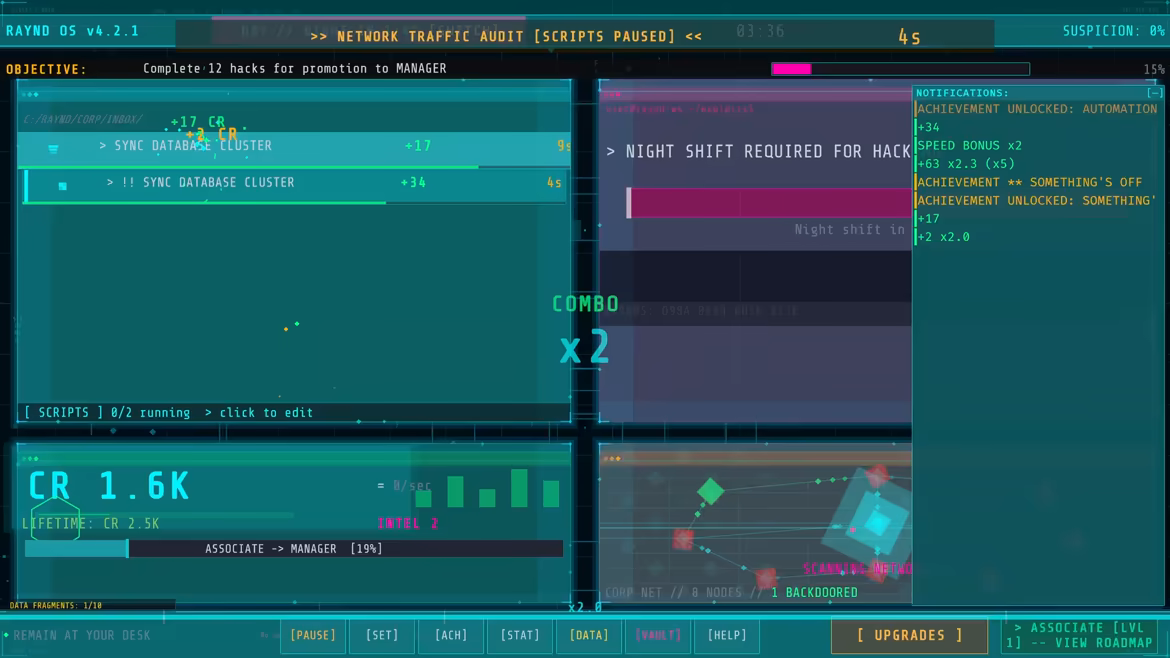Collapse the Notifications panel
Viewport: 1170px width, 658px height.
(1154, 93)
